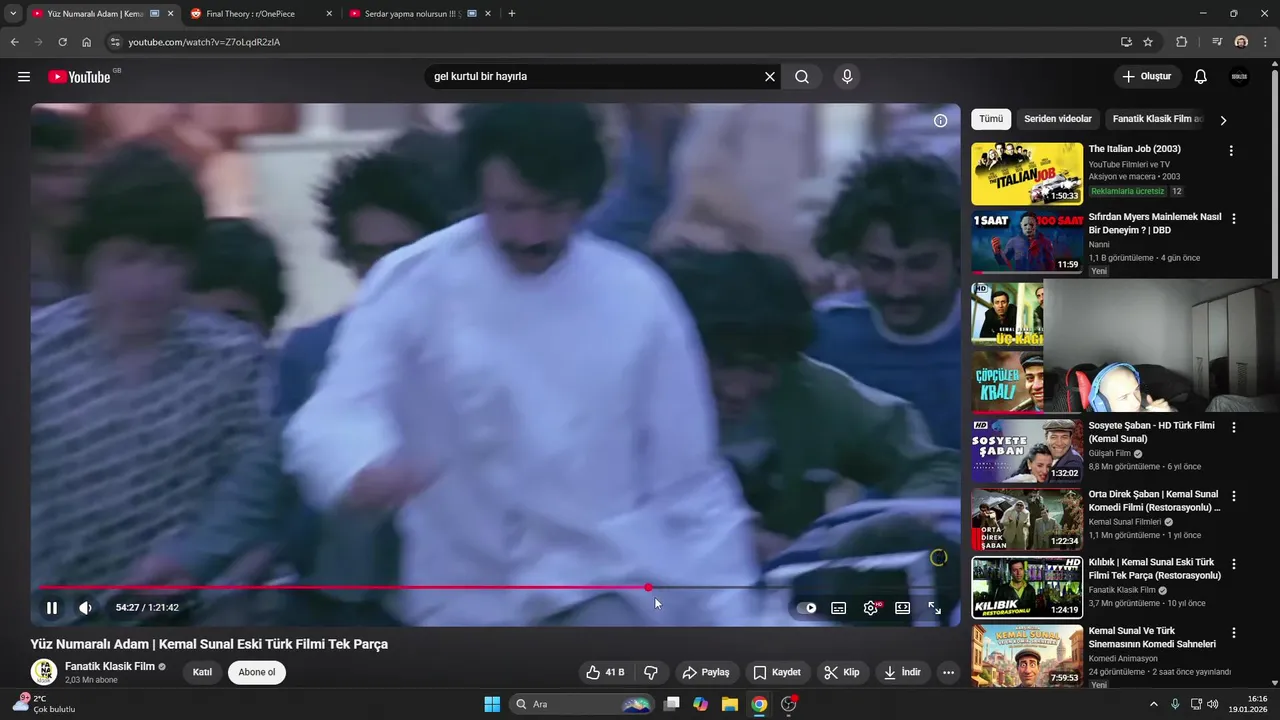Open Fanatik Klasik Film channel name

pos(110,666)
